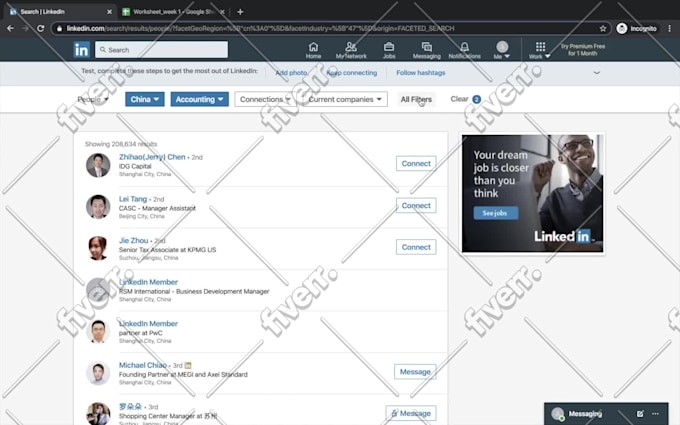The image size is (680, 425).
Task: Open Jie Zhou's profile name
Action: click(134, 240)
